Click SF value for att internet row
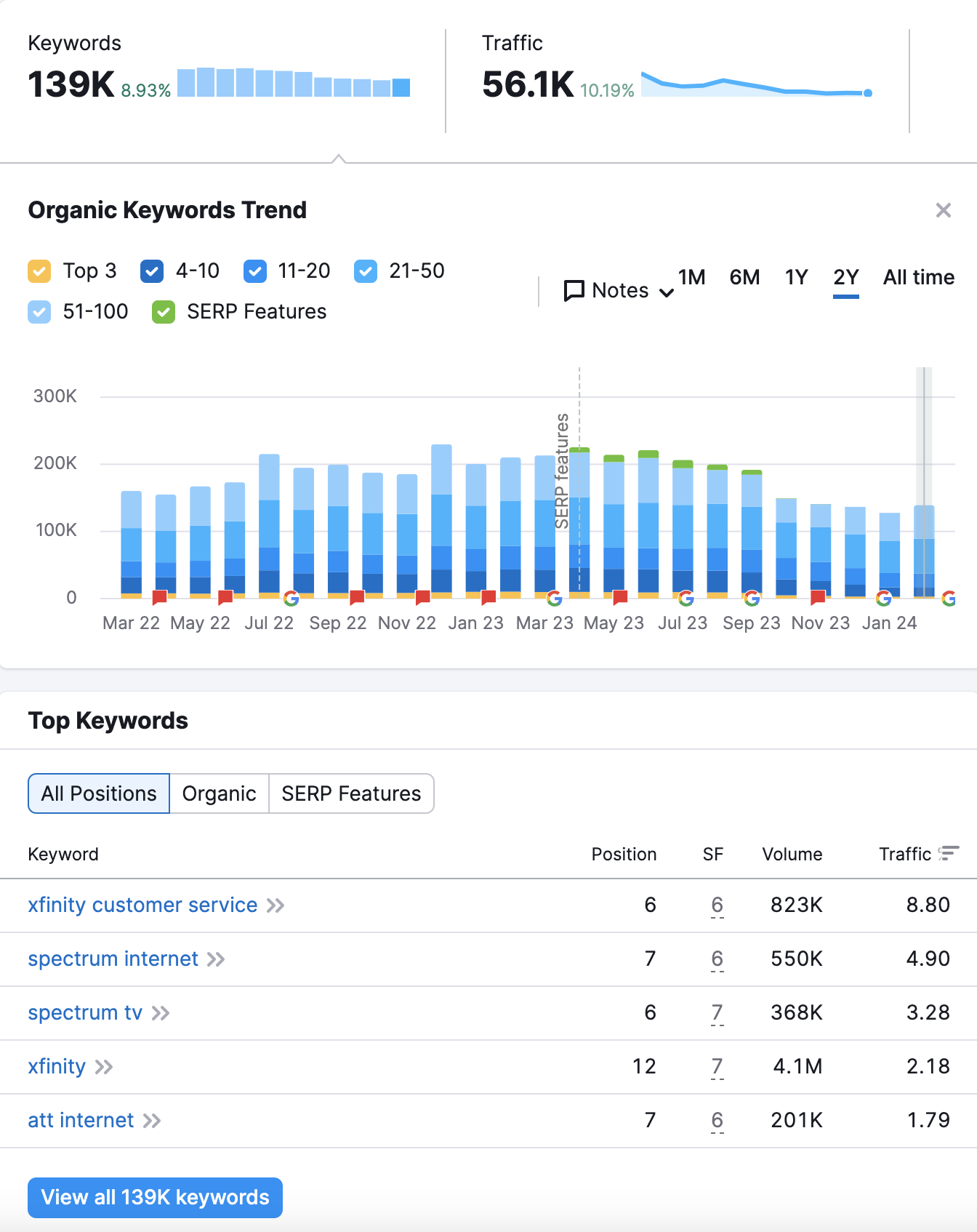 (717, 1121)
